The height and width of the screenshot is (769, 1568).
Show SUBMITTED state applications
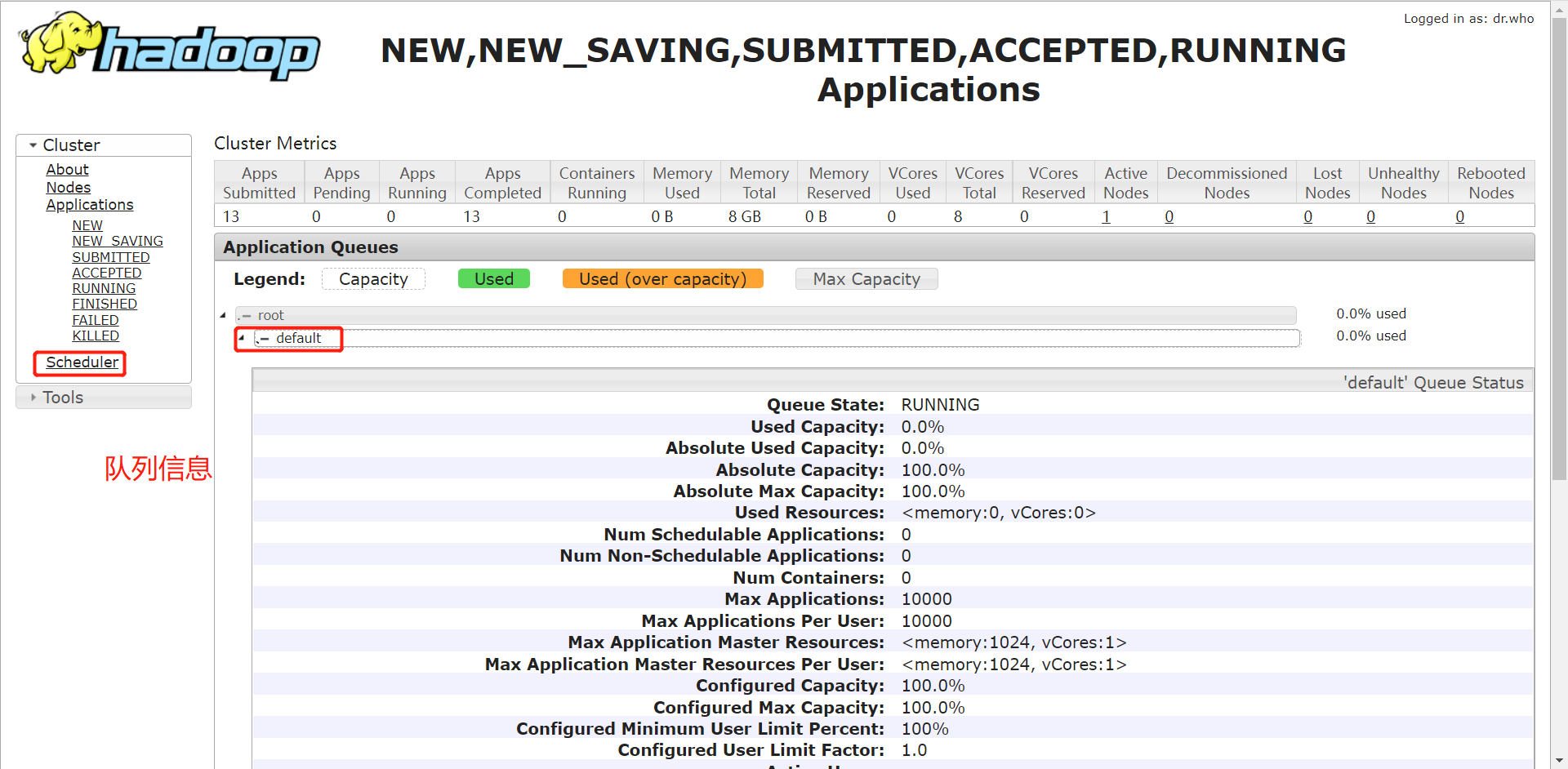click(x=111, y=257)
